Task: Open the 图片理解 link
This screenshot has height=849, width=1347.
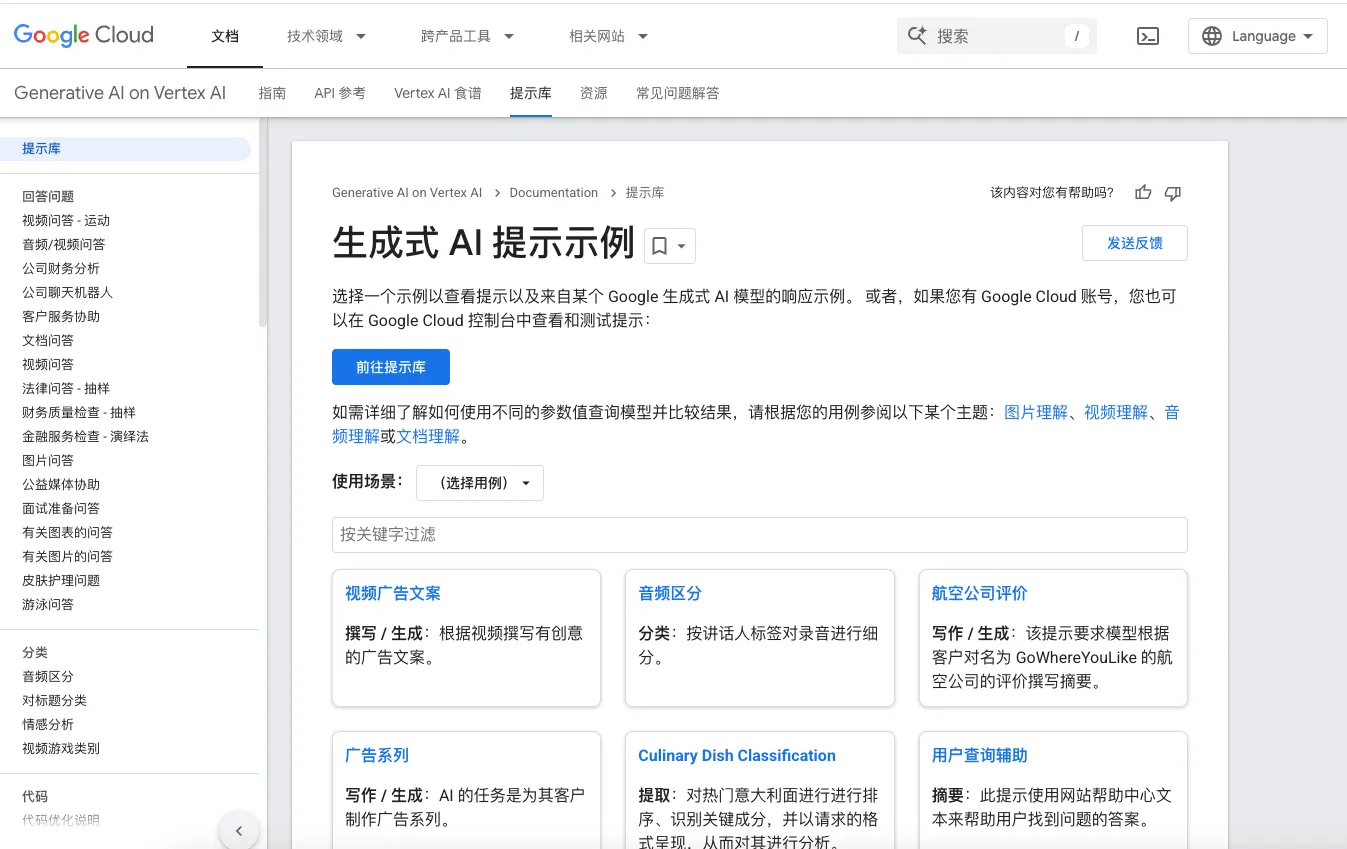Action: [1036, 412]
